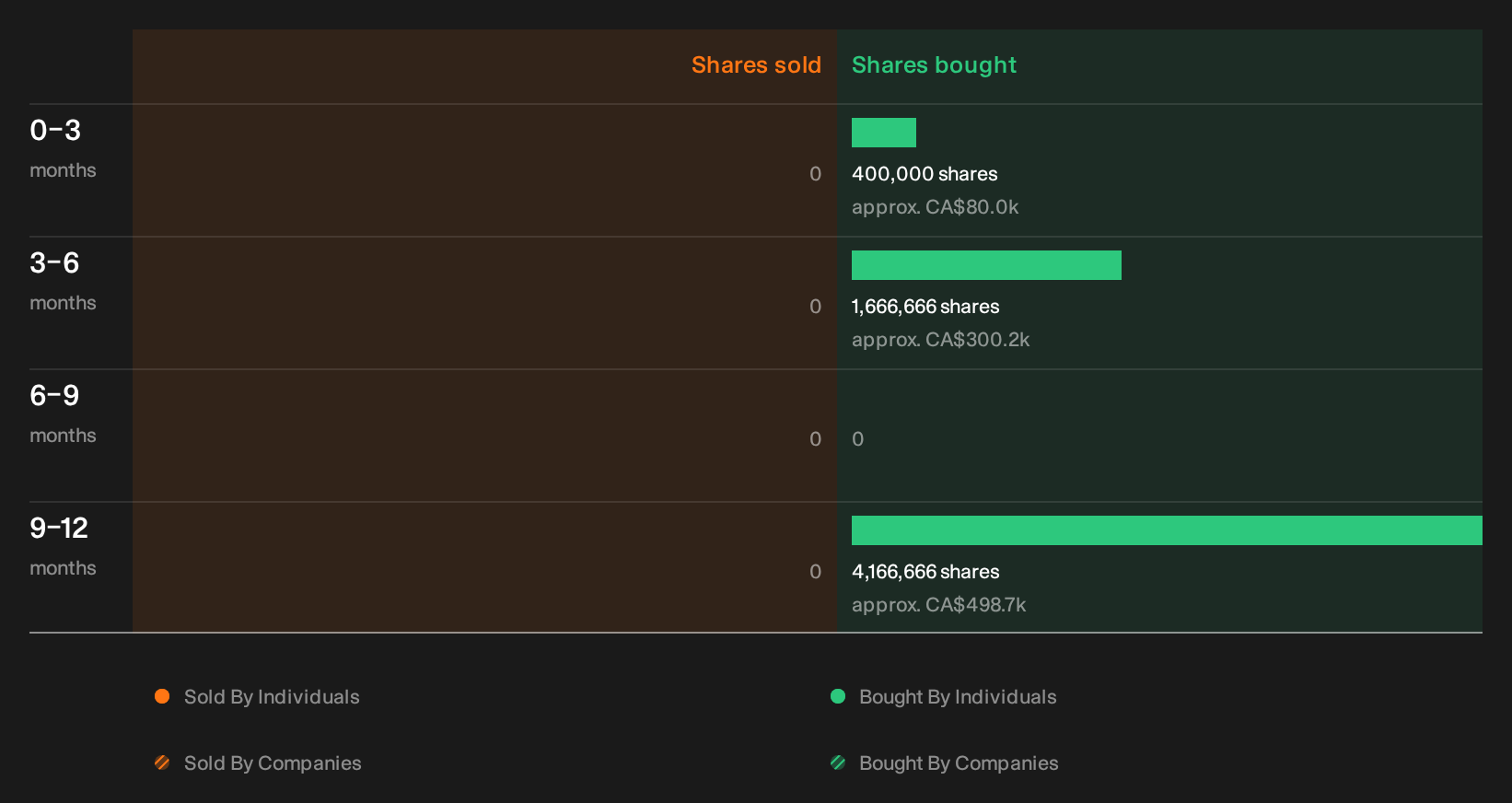Click the 4,166,666 shares value
Image resolution: width=1512 pixels, height=803 pixels.
point(925,572)
